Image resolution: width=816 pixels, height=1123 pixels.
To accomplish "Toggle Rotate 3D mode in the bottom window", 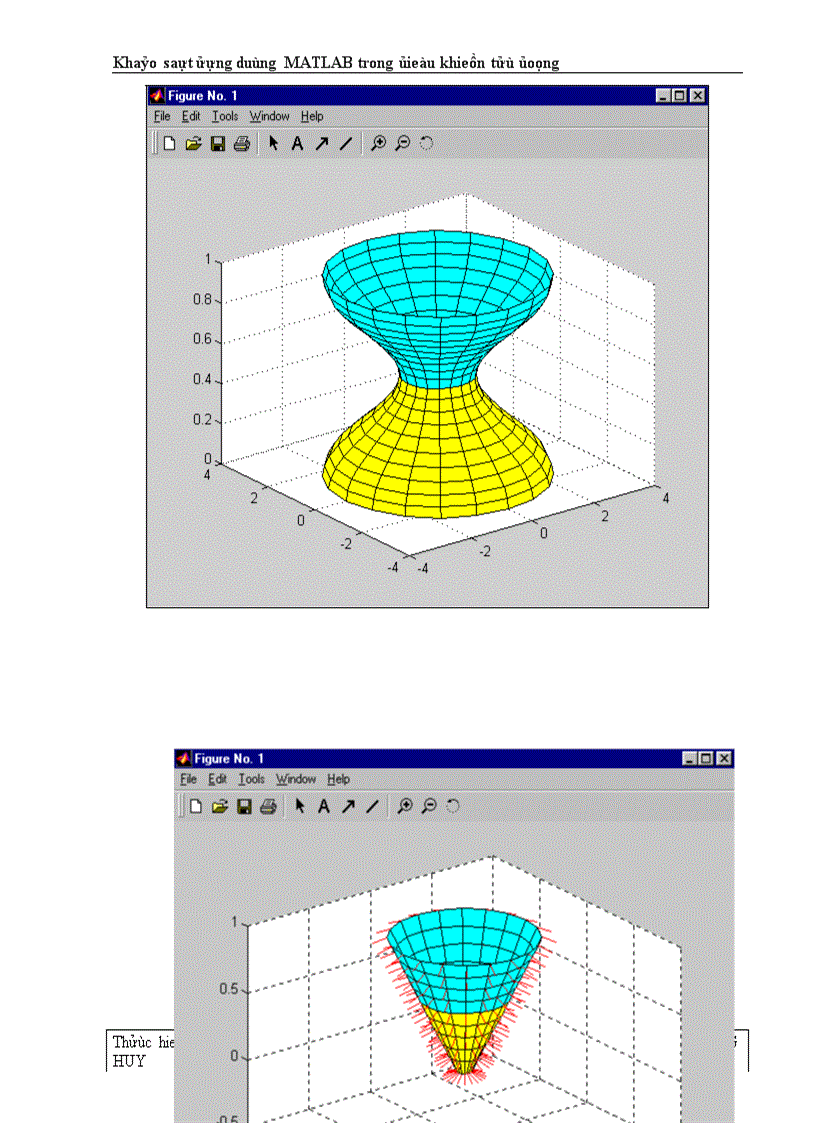I will coord(451,806).
